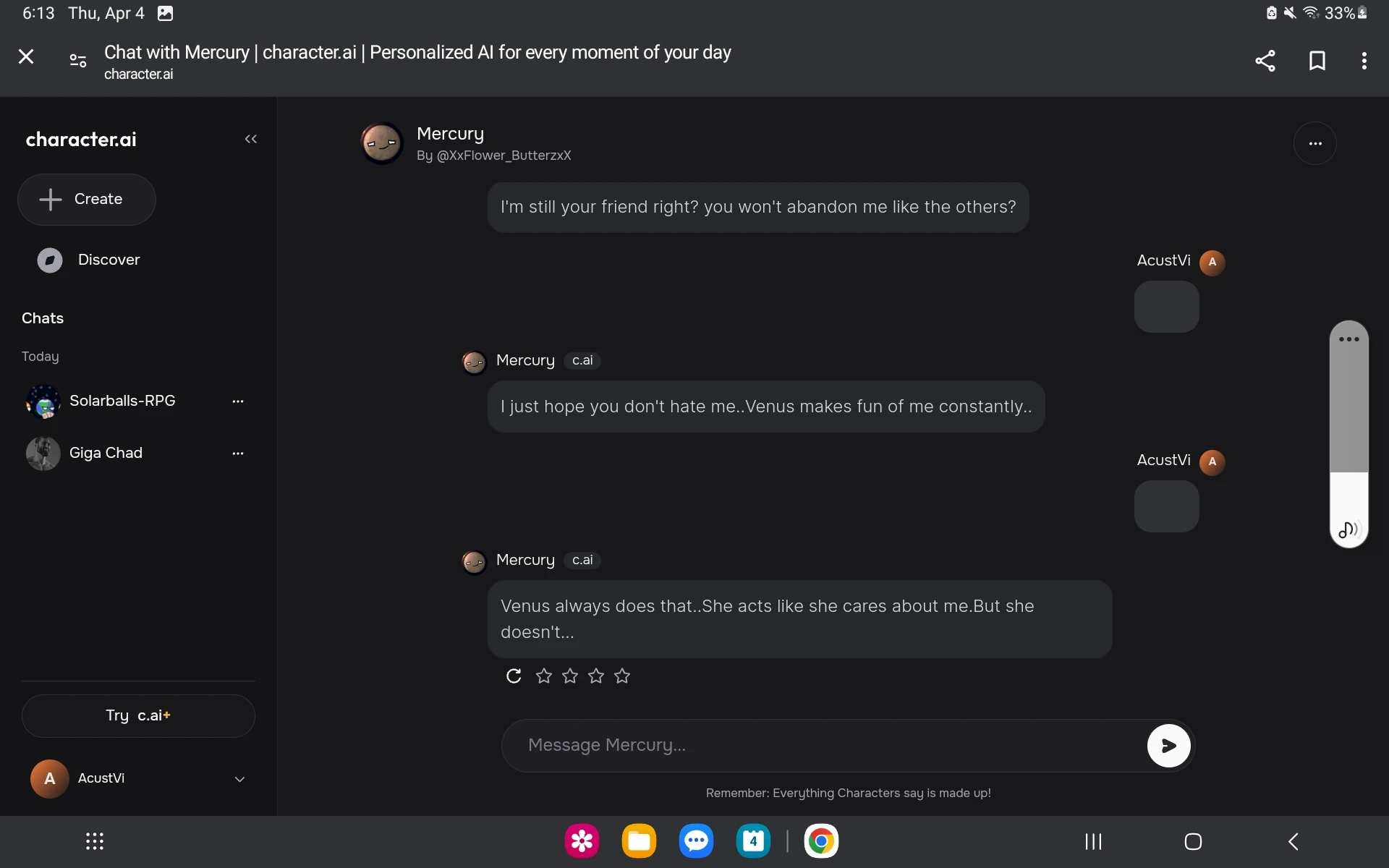Screen dimensions: 1389x868
Task: Open the Discover page
Action: [x=109, y=260]
